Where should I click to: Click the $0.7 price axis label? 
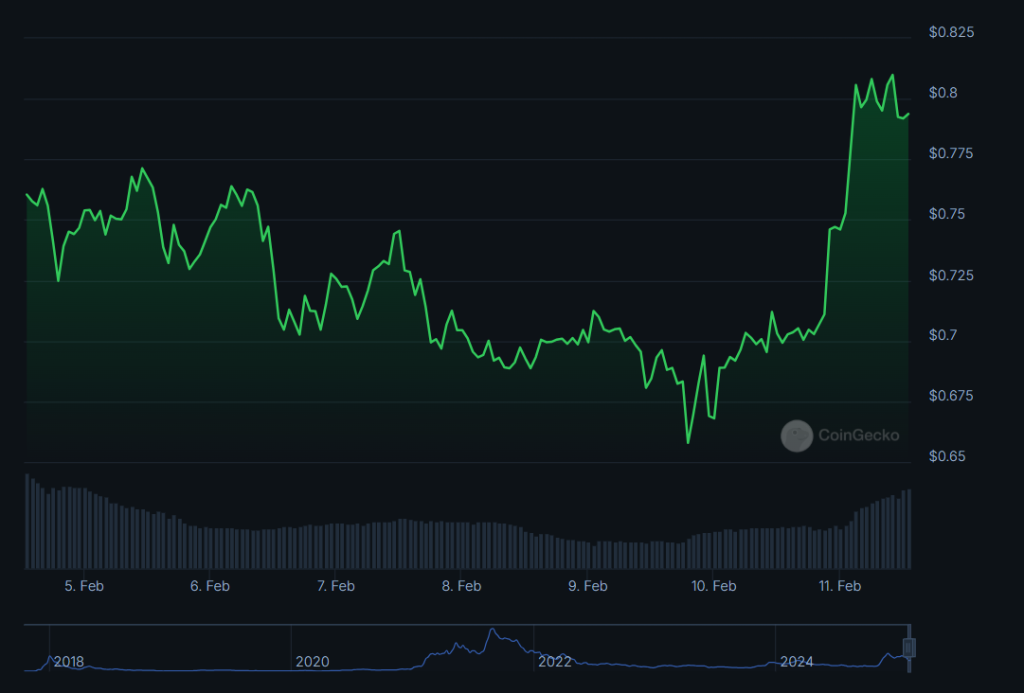point(943,335)
